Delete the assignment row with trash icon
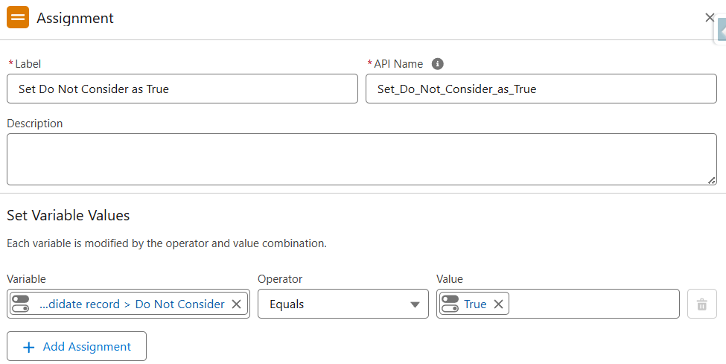726x364 pixels. (702, 304)
